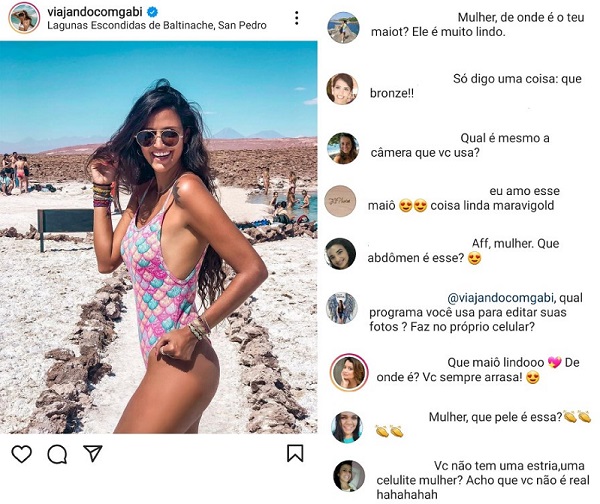Image resolution: width=600 pixels, height=504 pixels.
Task: Open the three-dot post options menu
Action: pyautogui.click(x=296, y=18)
